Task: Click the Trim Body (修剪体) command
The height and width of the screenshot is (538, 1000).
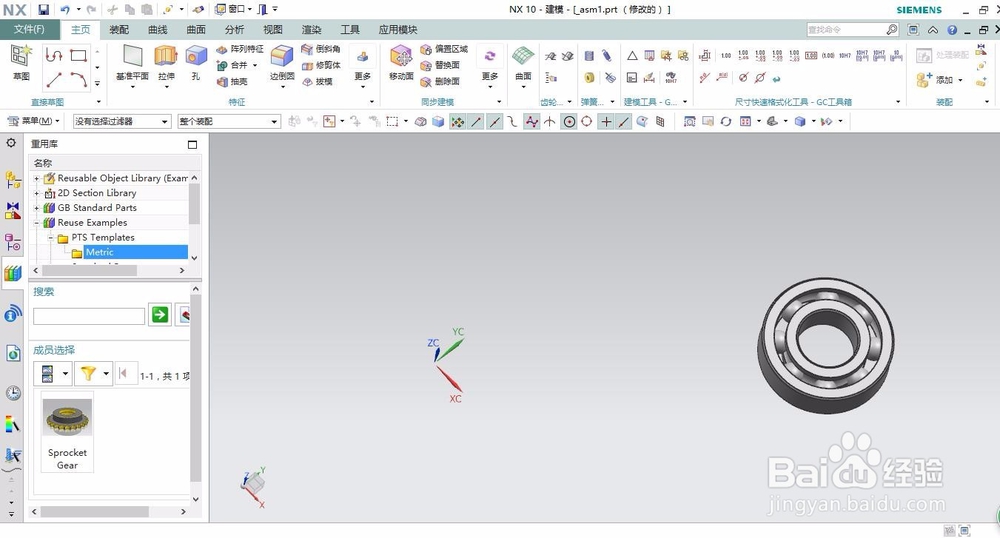Action: (321, 65)
